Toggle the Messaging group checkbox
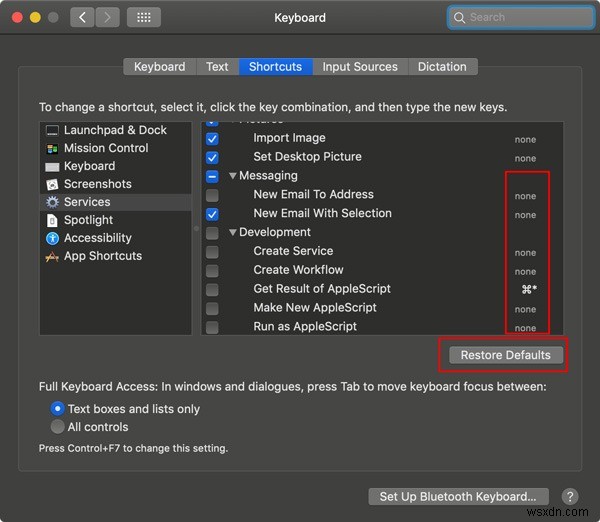Viewport: 600px width, 522px height. click(x=212, y=176)
